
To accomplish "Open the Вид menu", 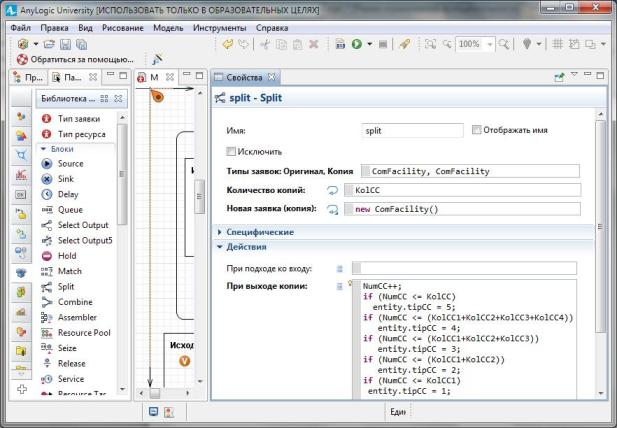I will tap(85, 28).
